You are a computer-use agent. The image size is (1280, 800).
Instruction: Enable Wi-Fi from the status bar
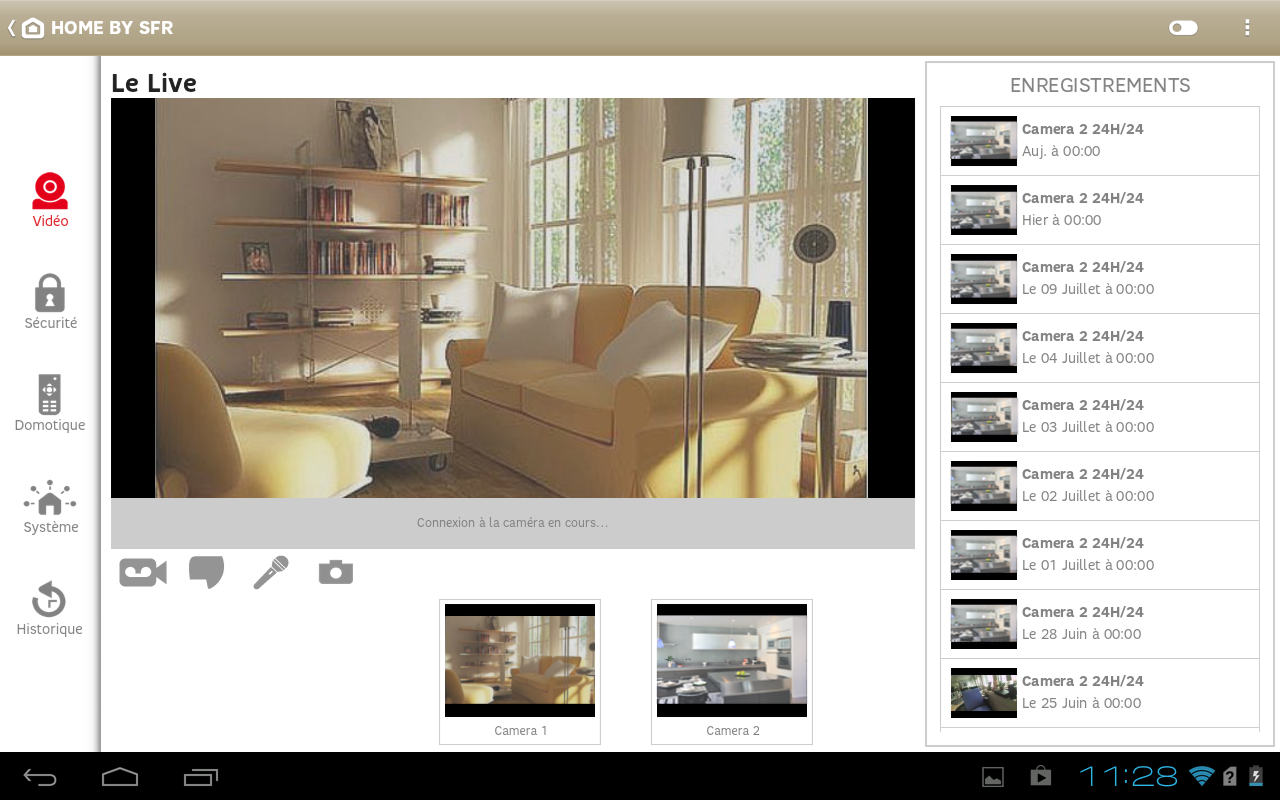click(x=1203, y=776)
